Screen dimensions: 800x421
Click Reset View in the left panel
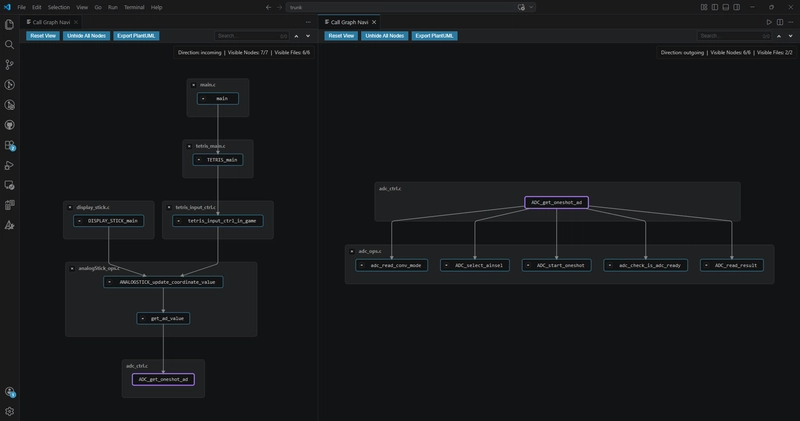point(43,36)
